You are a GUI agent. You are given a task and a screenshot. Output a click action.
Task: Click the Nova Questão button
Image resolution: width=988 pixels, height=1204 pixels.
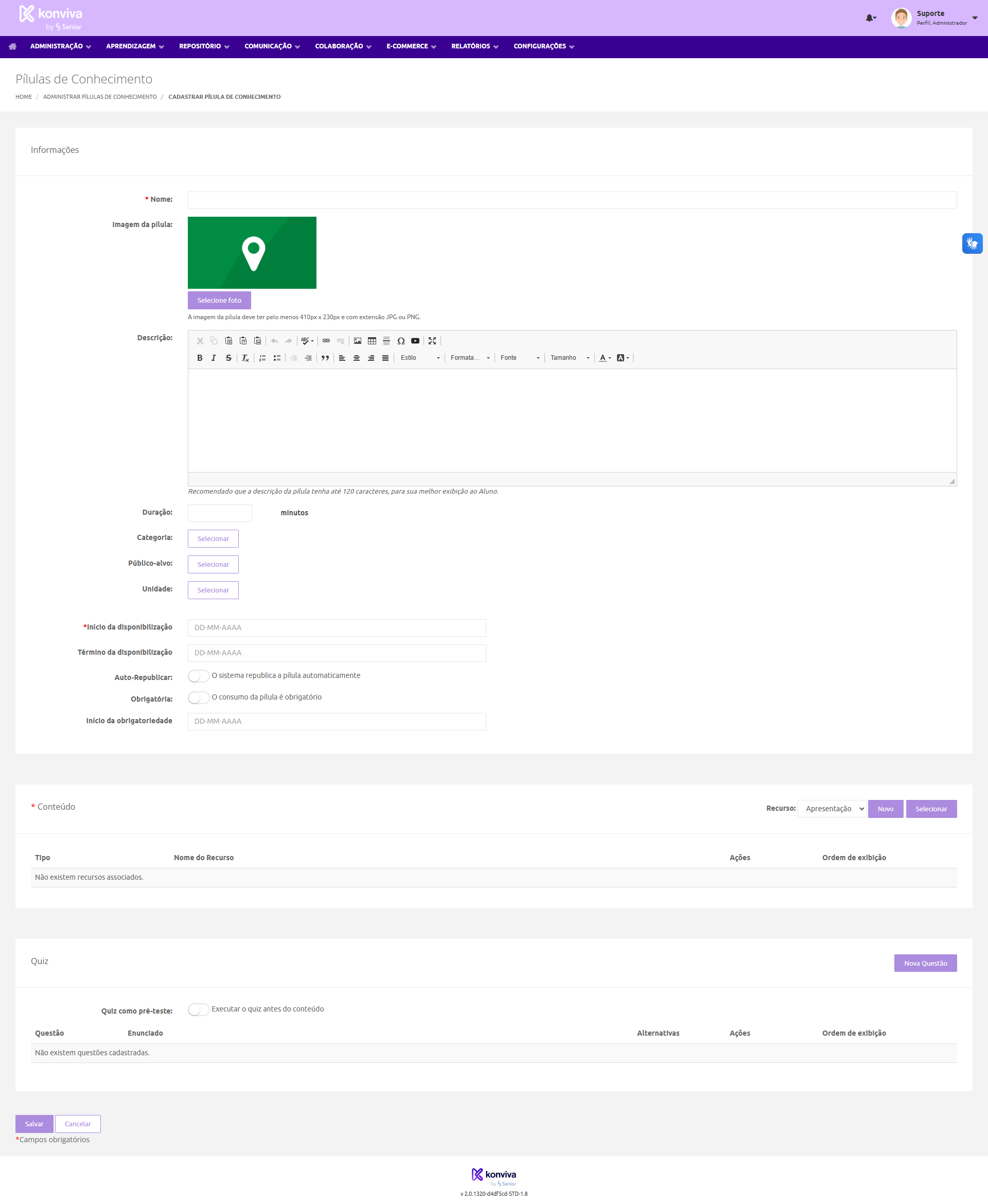click(925, 963)
